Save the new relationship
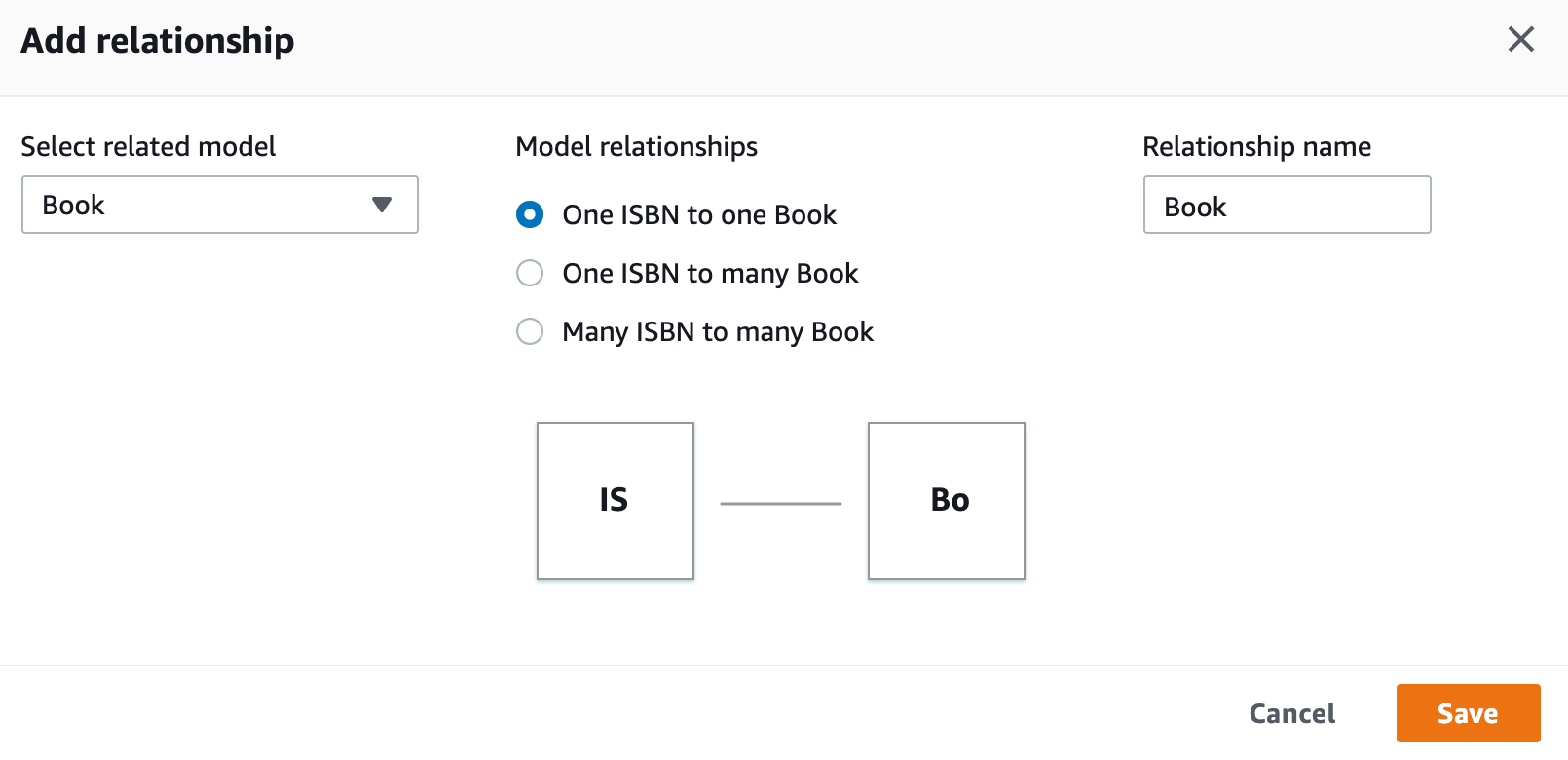The image size is (1568, 760). tap(1468, 713)
